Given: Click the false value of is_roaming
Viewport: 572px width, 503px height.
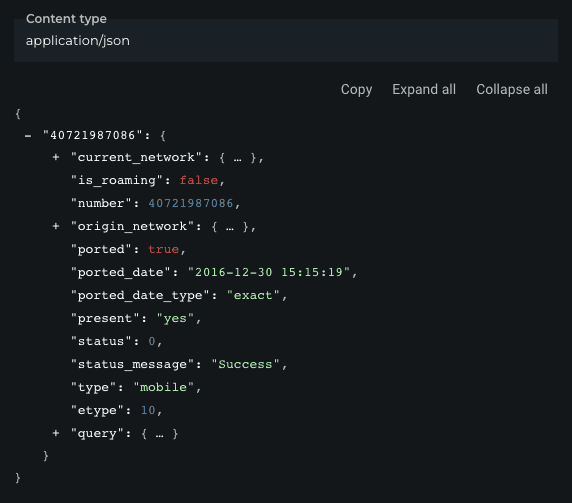Looking at the screenshot, I should (x=199, y=180).
